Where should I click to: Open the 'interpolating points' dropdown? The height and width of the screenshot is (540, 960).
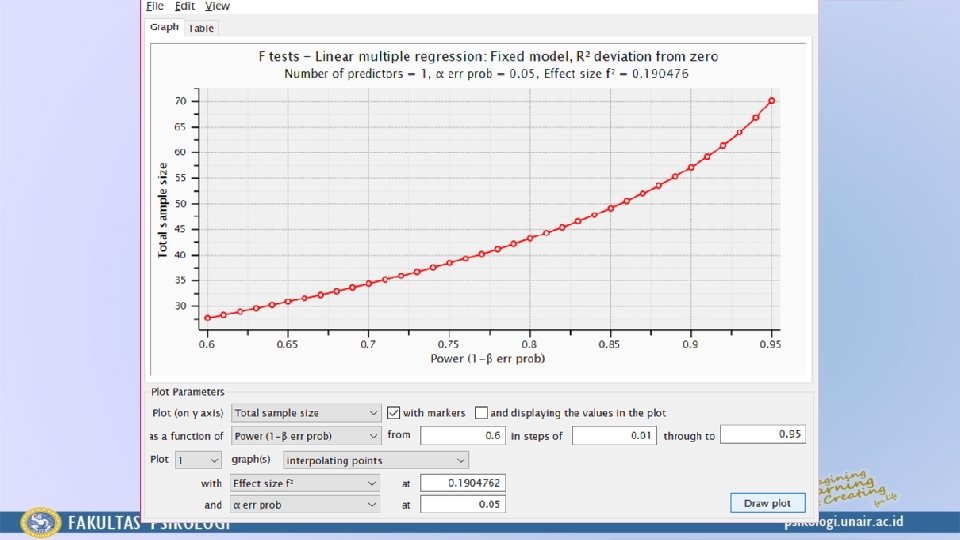(376, 460)
